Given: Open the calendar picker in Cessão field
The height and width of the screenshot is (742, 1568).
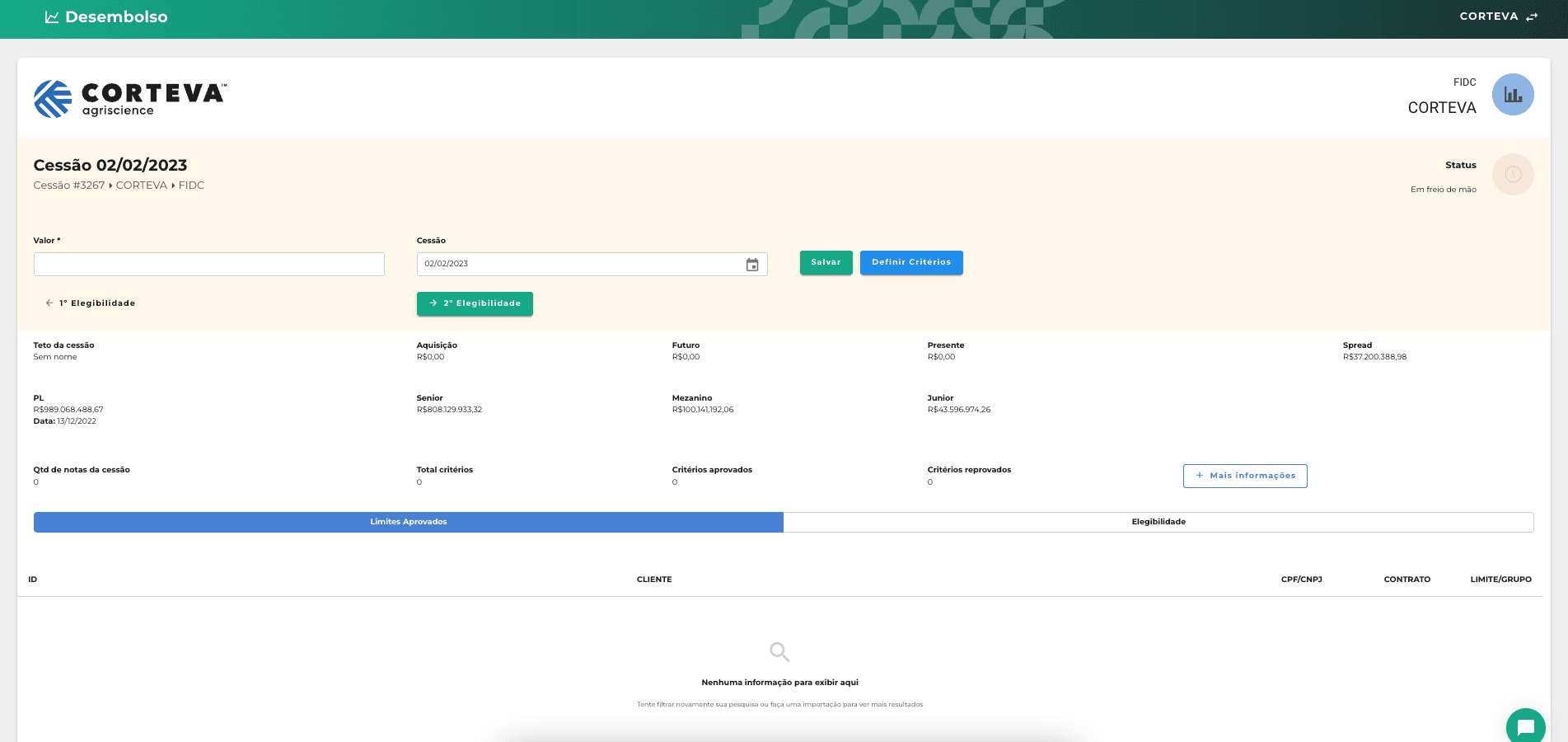Looking at the screenshot, I should (752, 265).
